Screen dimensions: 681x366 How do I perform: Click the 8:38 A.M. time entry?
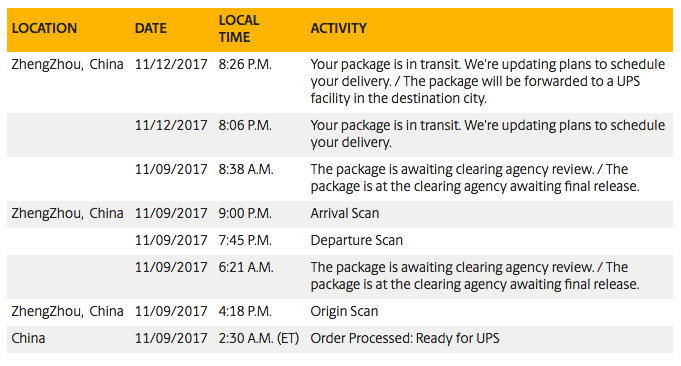(x=246, y=169)
